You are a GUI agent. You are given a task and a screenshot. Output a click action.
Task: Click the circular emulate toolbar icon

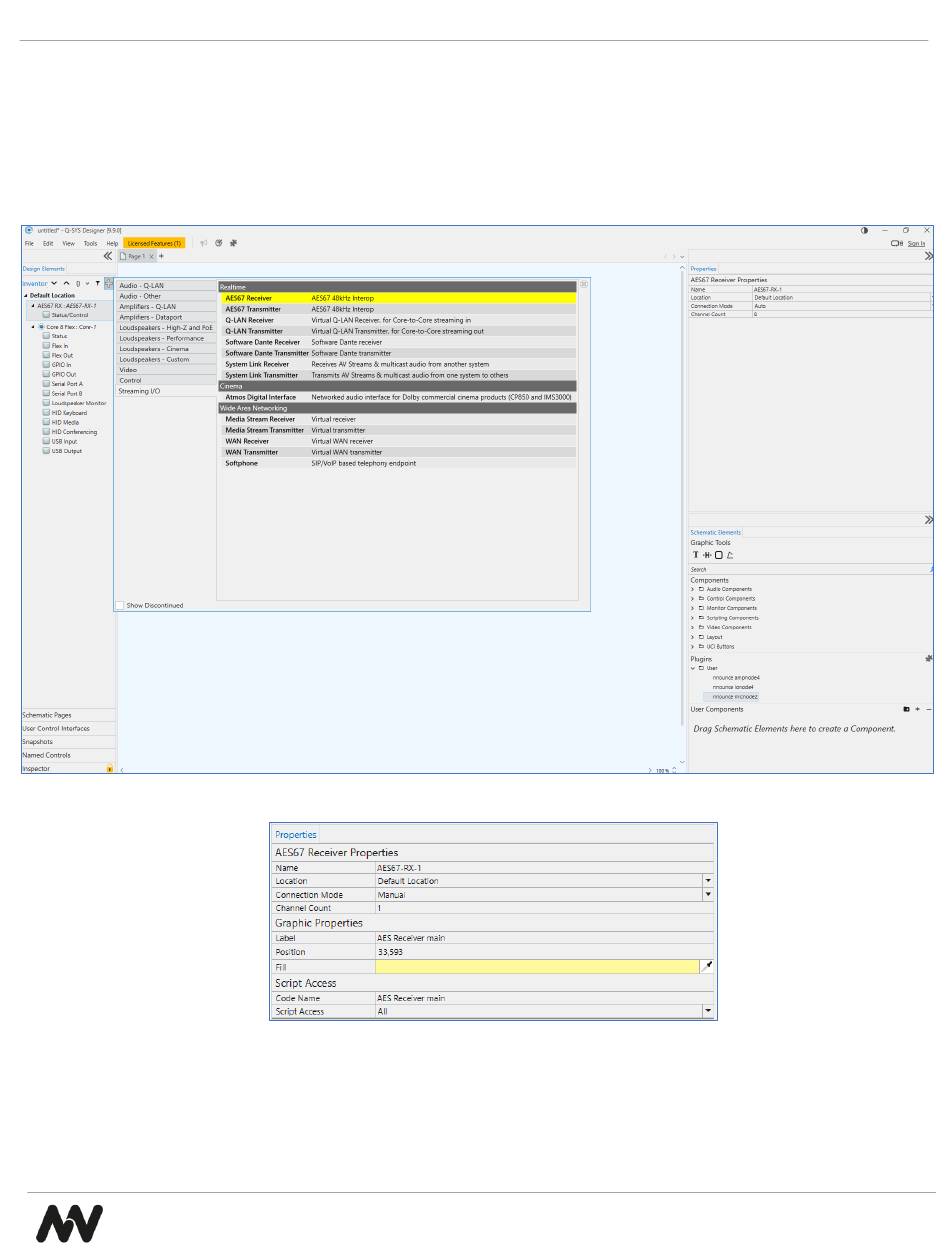[218, 243]
